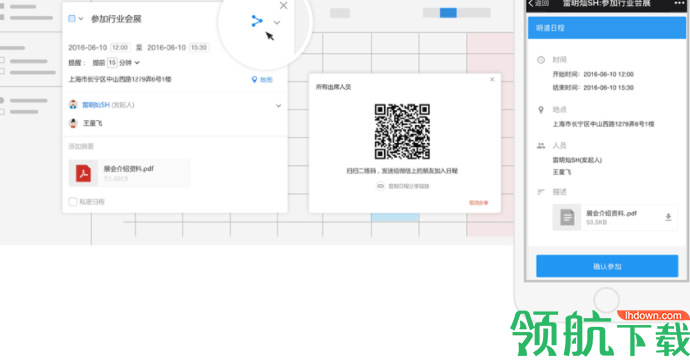The width and height of the screenshot is (690, 363).
Task: Tap 王童飞 in phone attendee list
Action: point(562,172)
